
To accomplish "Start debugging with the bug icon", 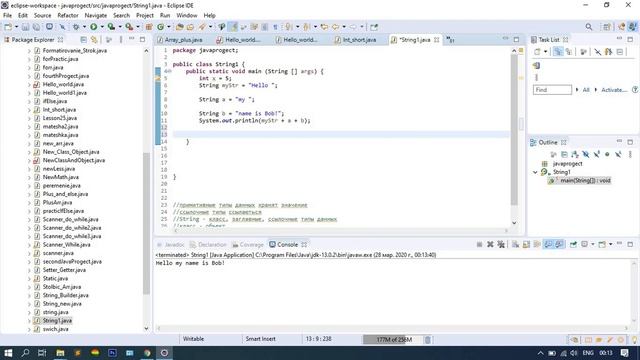I will (76, 27).
